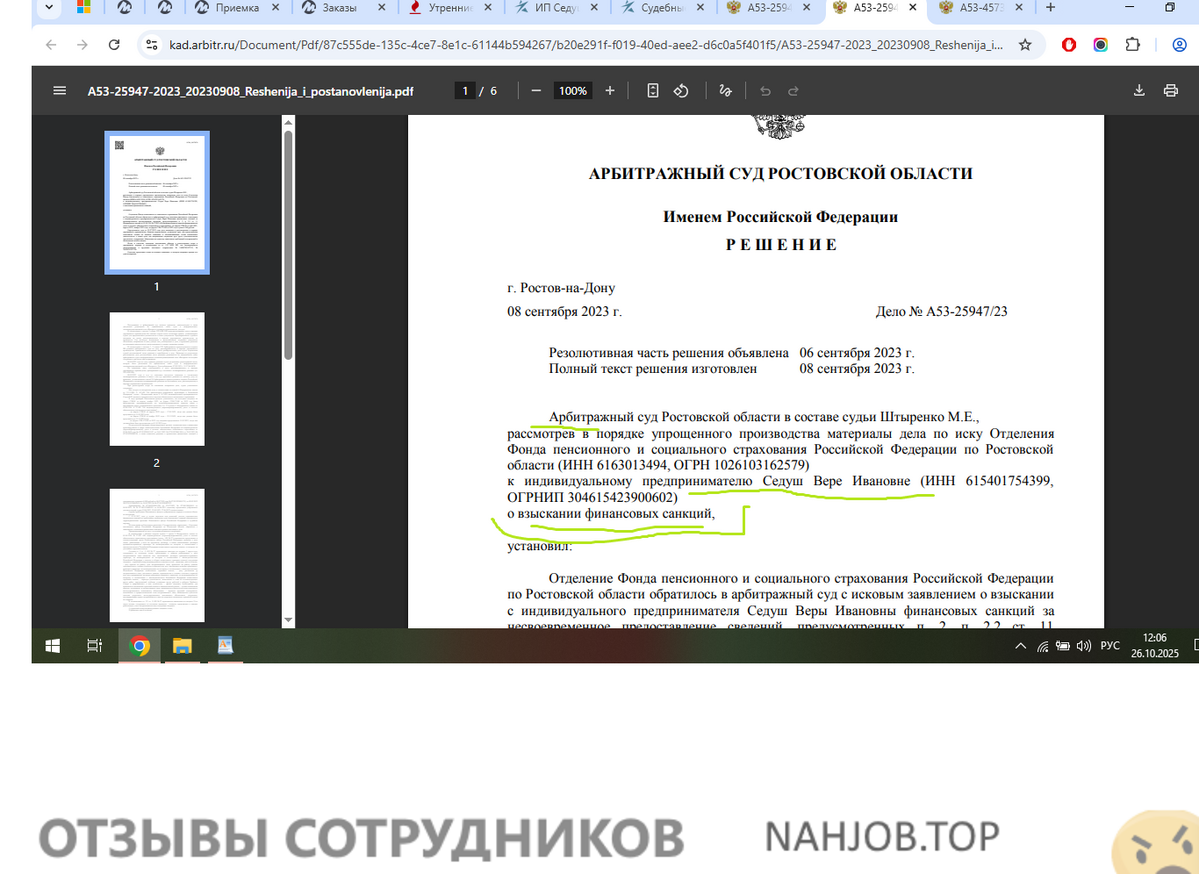
Task: Open a new browser tab
Action: pyautogui.click(x=1050, y=8)
